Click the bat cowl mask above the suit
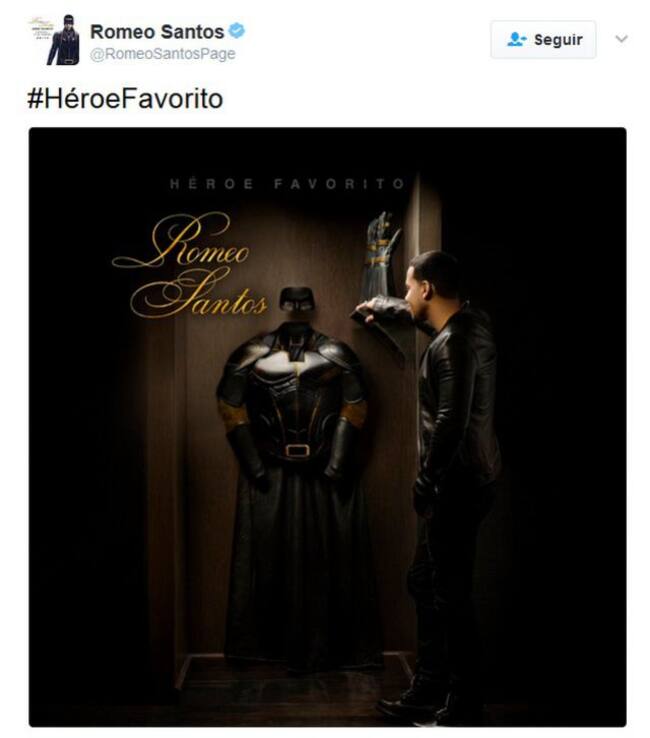The width and height of the screenshot is (650, 738). [x=297, y=299]
